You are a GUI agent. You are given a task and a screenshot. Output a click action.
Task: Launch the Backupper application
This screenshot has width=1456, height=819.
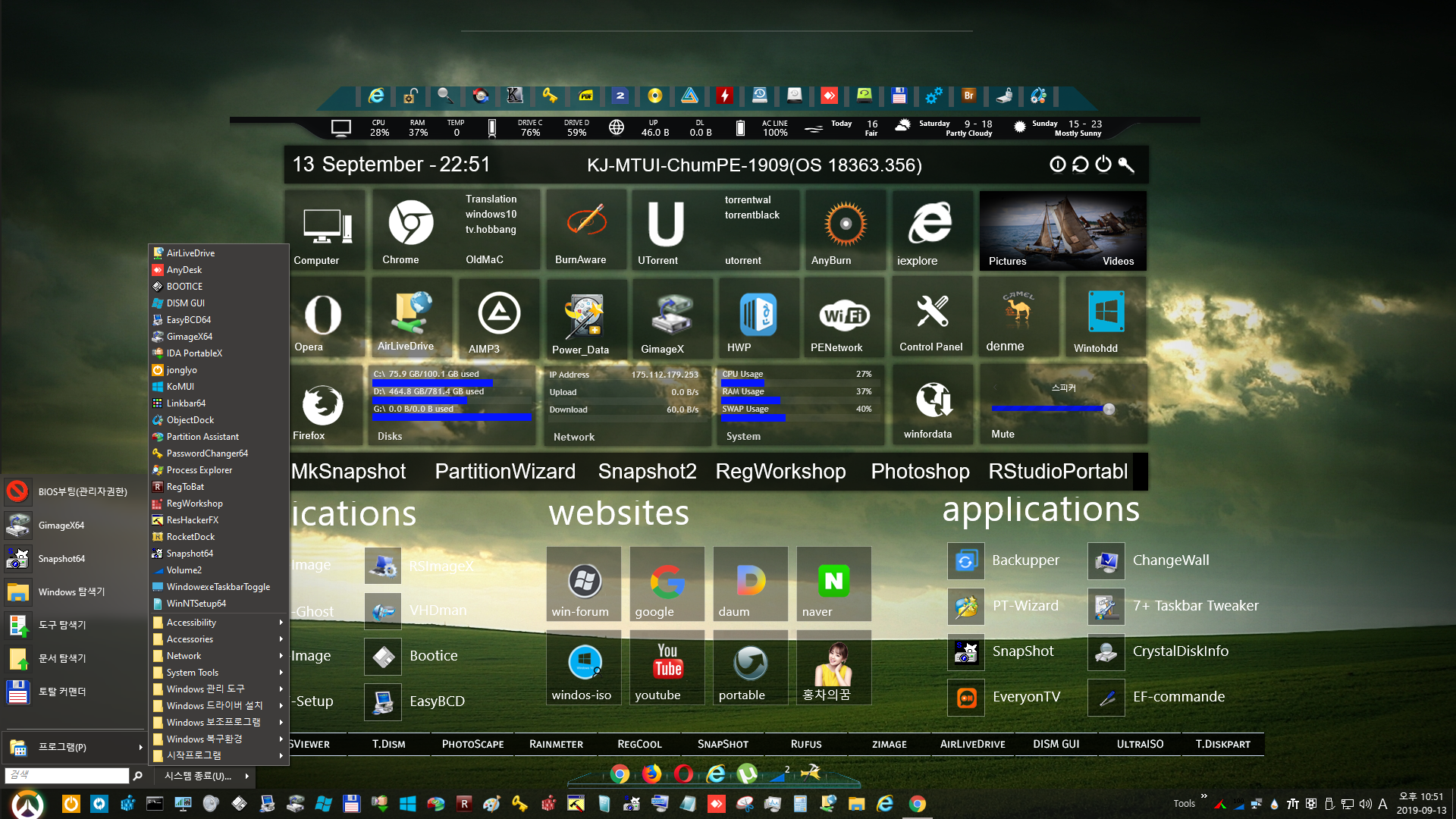tap(1004, 560)
